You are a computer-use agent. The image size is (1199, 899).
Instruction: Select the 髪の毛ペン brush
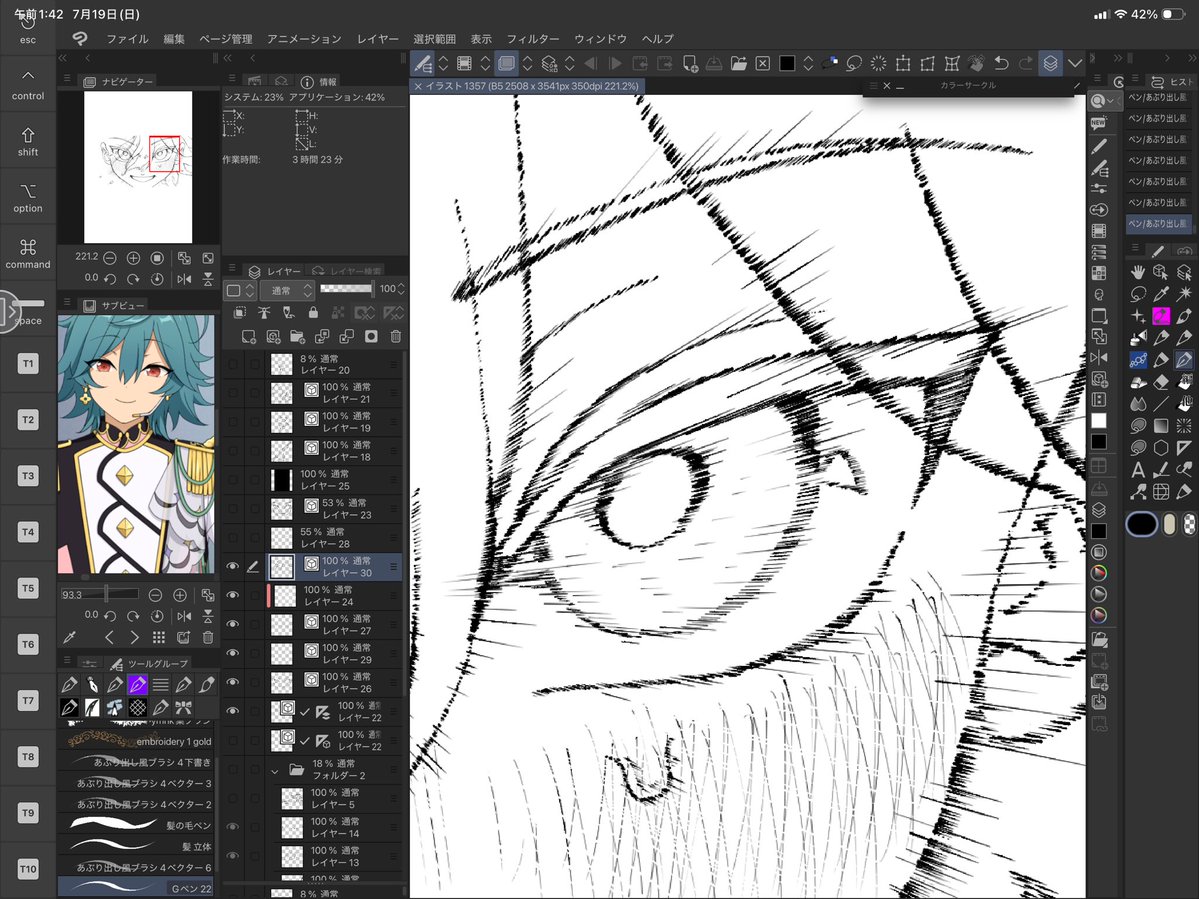click(x=138, y=825)
